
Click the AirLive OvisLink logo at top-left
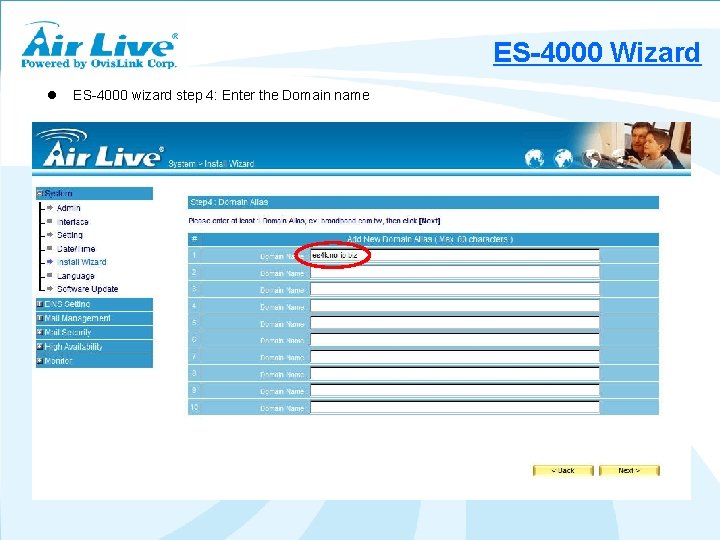point(99,45)
